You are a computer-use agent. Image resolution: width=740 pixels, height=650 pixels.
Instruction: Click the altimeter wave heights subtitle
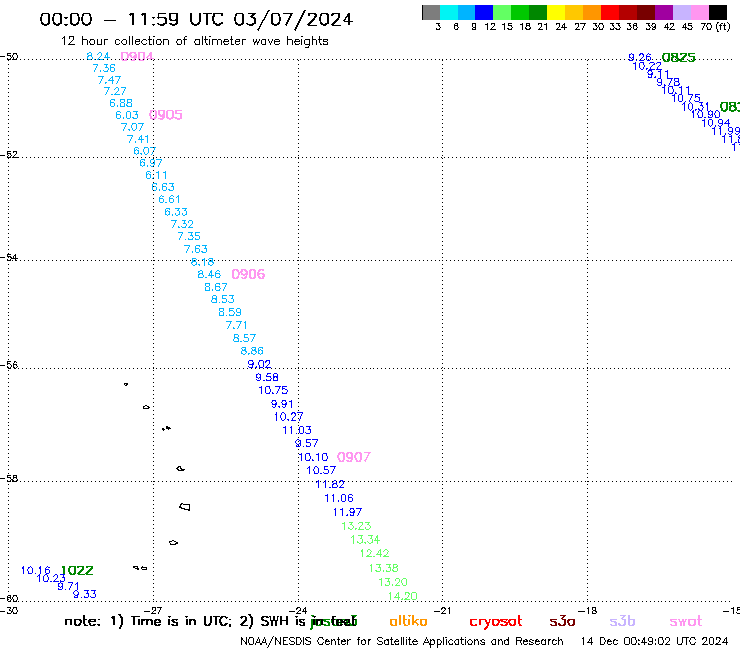194,42
